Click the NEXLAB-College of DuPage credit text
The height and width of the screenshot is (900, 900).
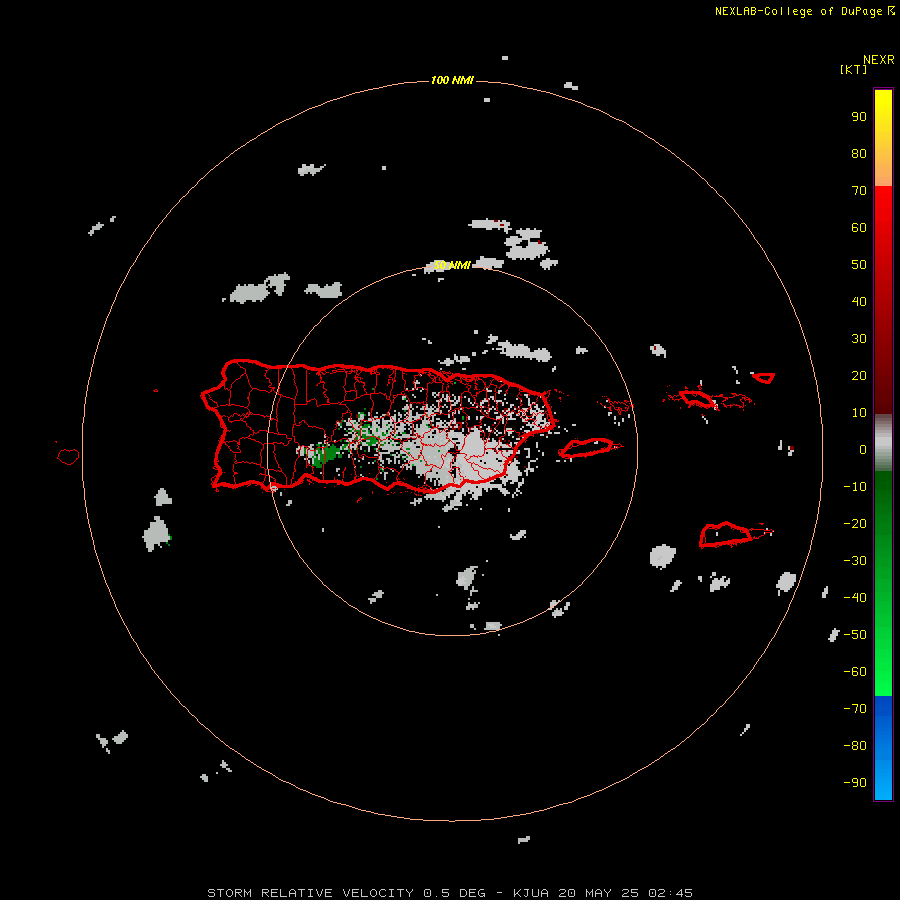pos(805,11)
